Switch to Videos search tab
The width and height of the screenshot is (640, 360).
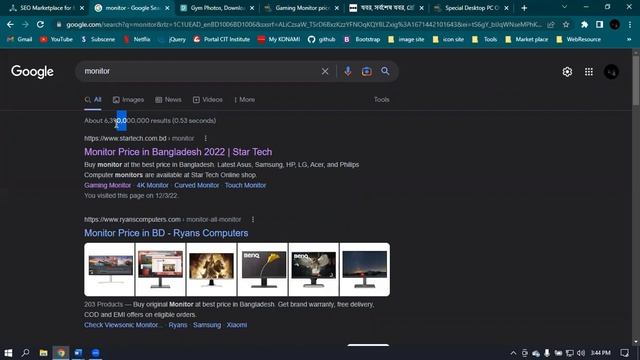[x=208, y=100]
